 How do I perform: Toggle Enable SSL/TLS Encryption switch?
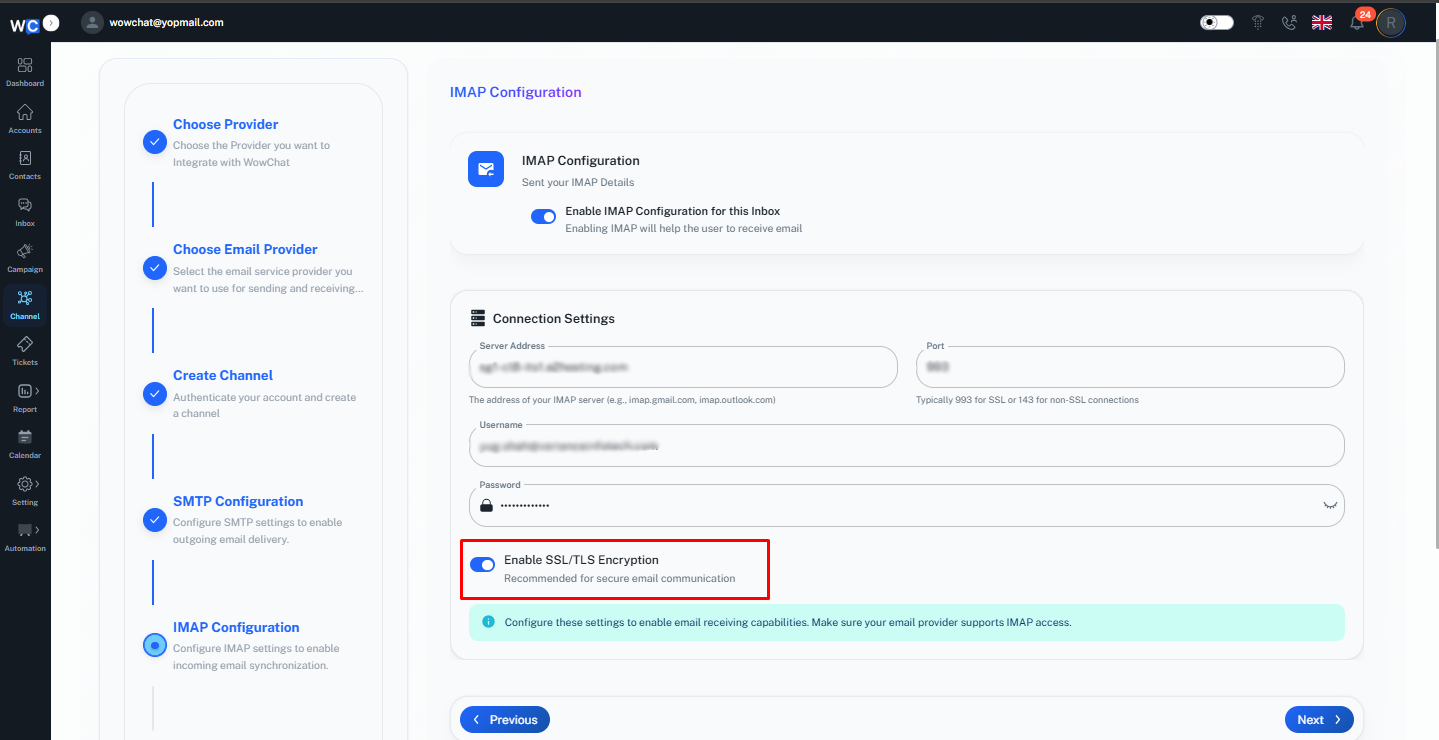[482, 565]
